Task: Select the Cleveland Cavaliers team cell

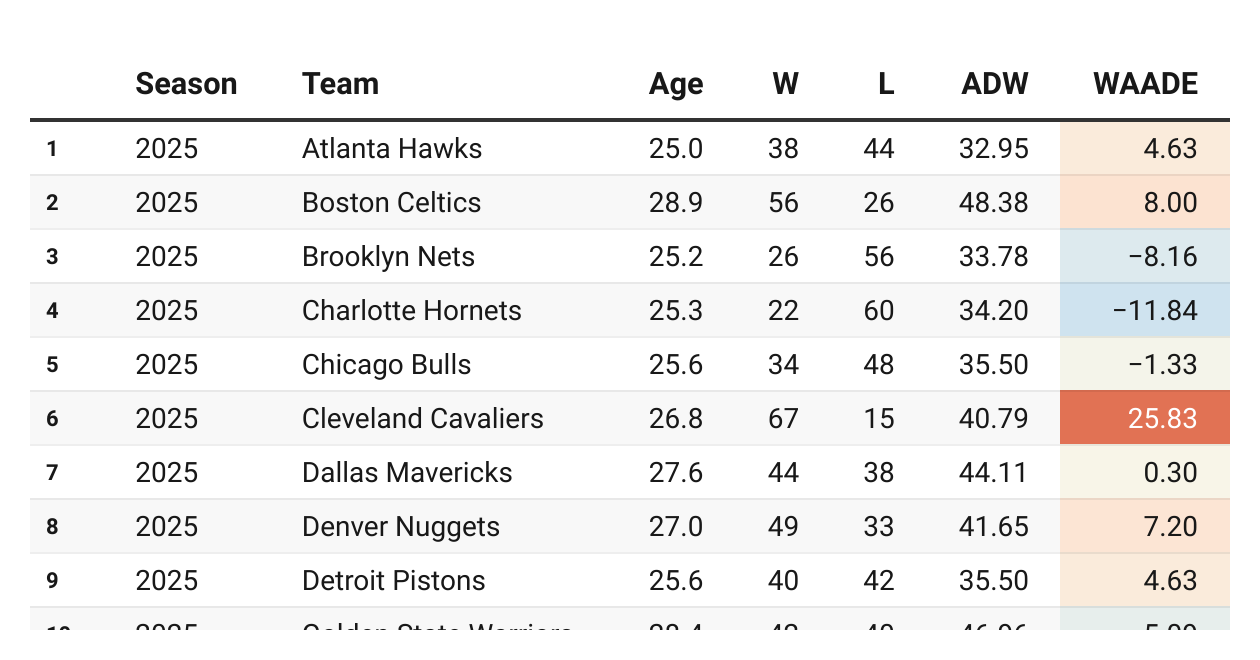Action: (x=423, y=419)
